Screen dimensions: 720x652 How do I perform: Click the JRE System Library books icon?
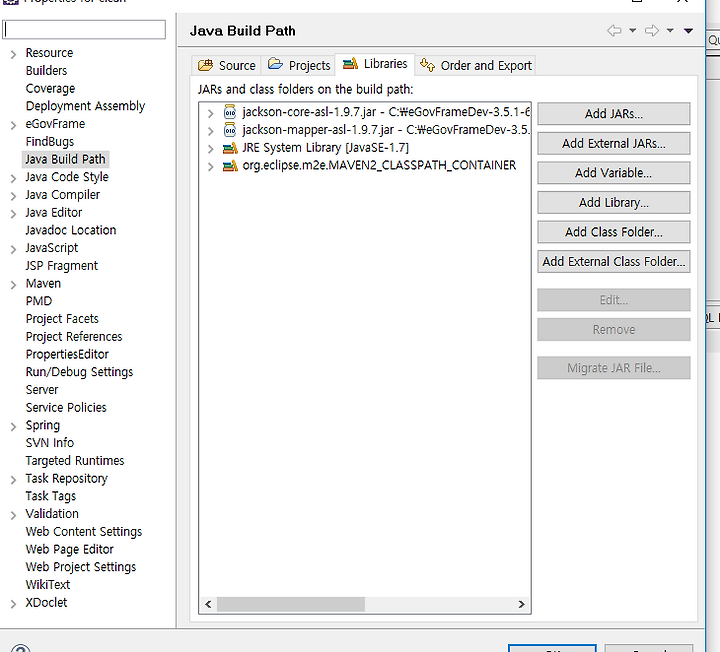tap(230, 148)
